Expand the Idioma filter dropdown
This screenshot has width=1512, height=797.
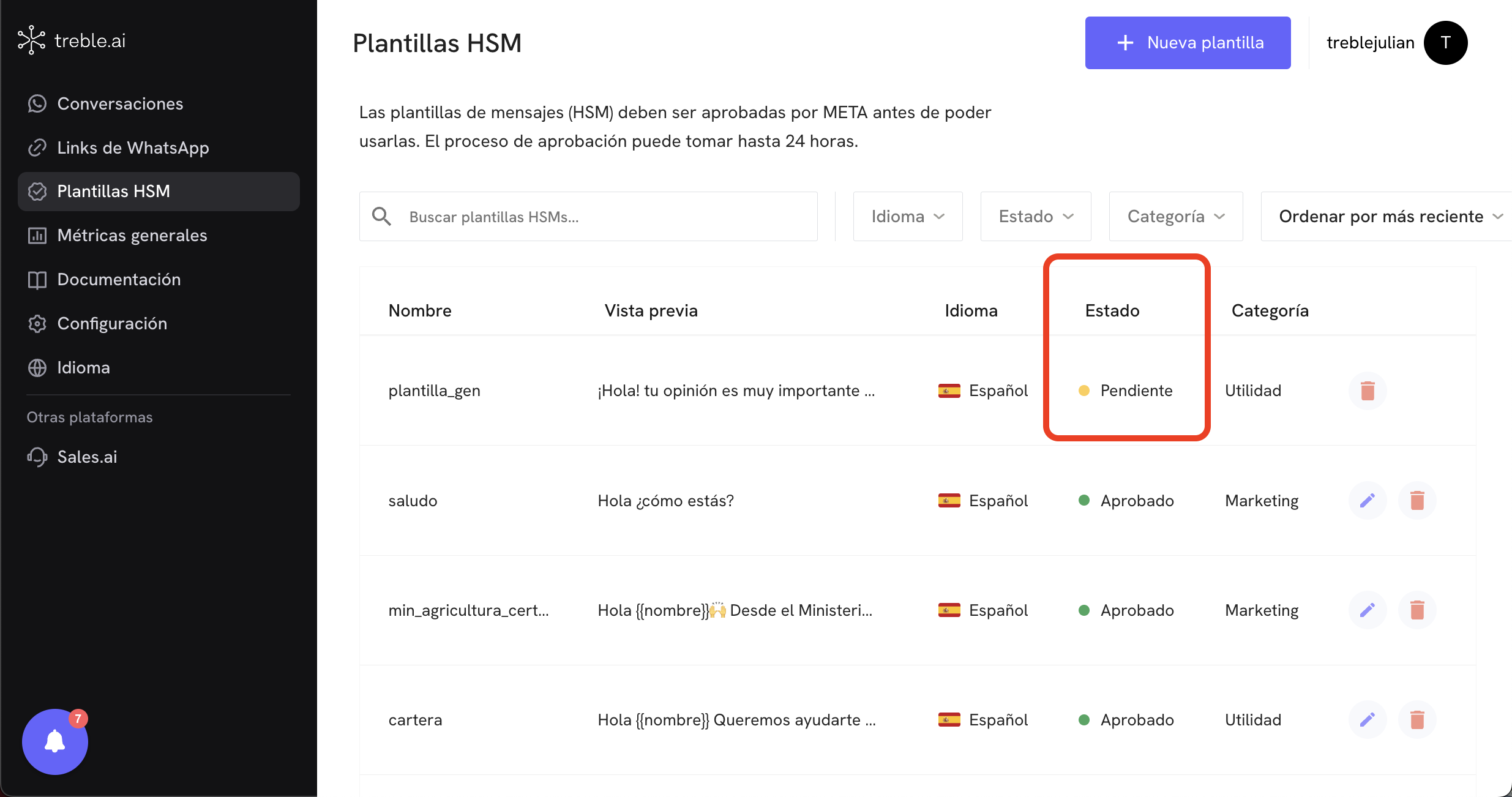[908, 216]
